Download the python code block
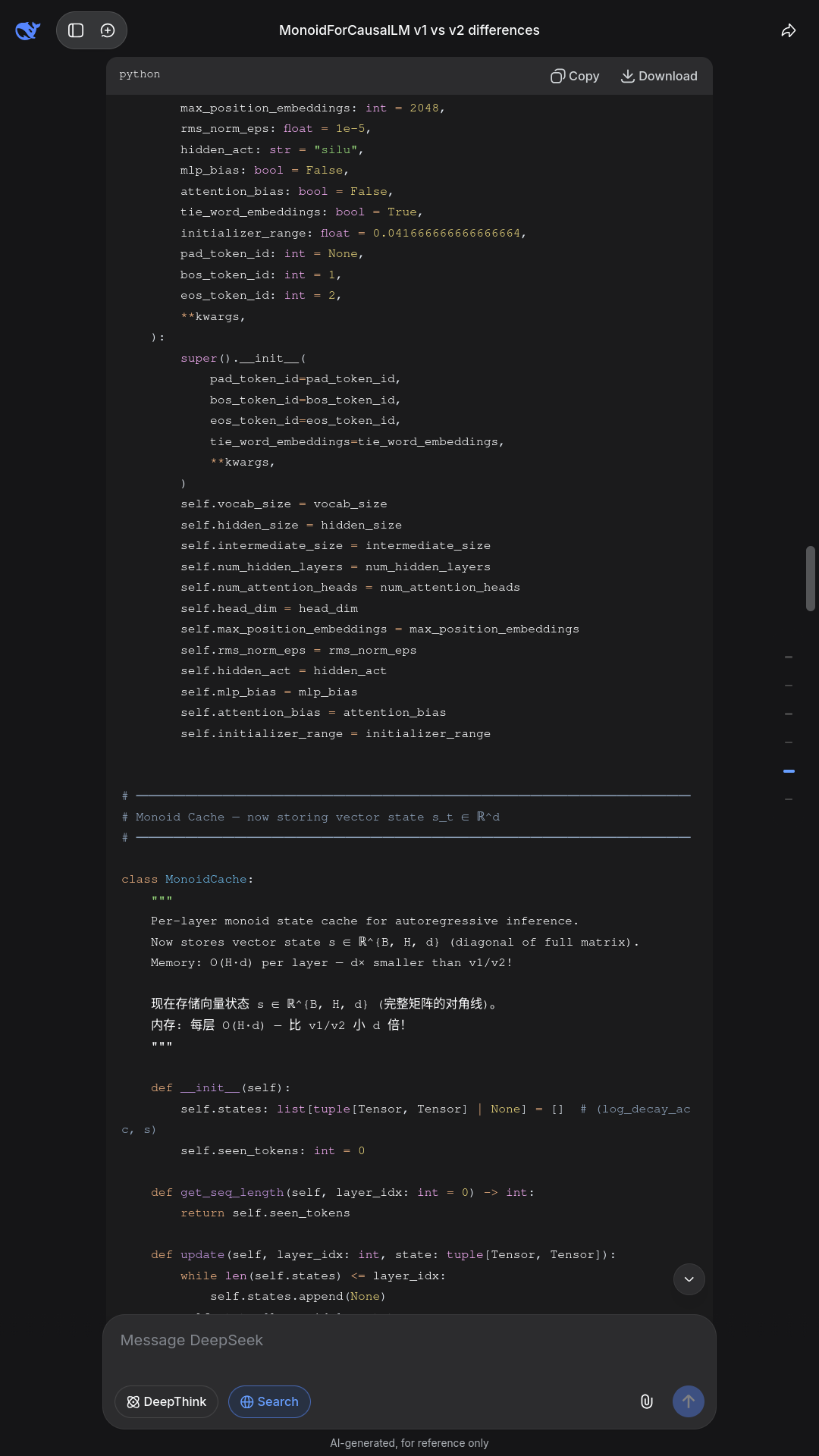 click(x=659, y=76)
